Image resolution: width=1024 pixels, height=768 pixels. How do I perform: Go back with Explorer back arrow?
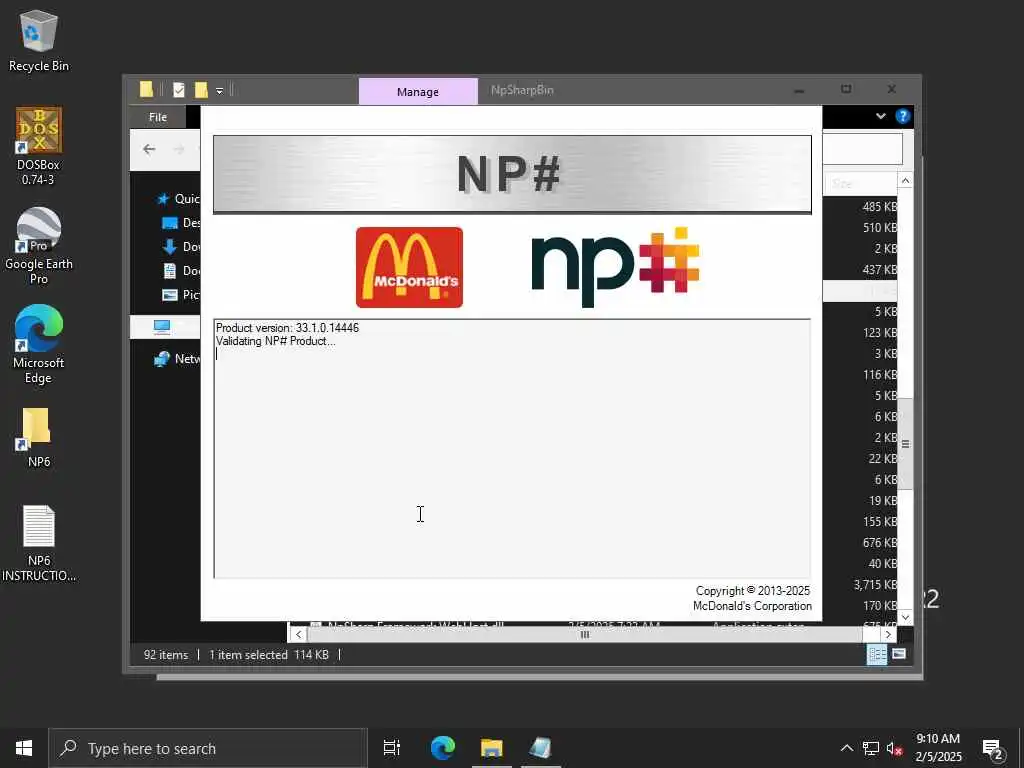(x=150, y=150)
